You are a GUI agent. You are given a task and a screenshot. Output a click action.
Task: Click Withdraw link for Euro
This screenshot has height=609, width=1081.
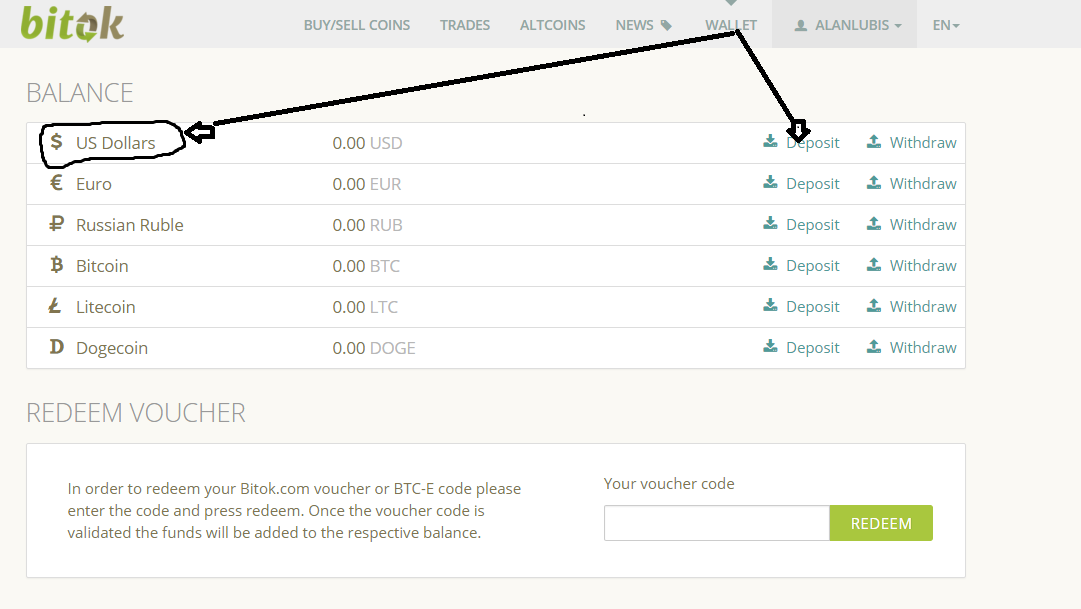[922, 183]
